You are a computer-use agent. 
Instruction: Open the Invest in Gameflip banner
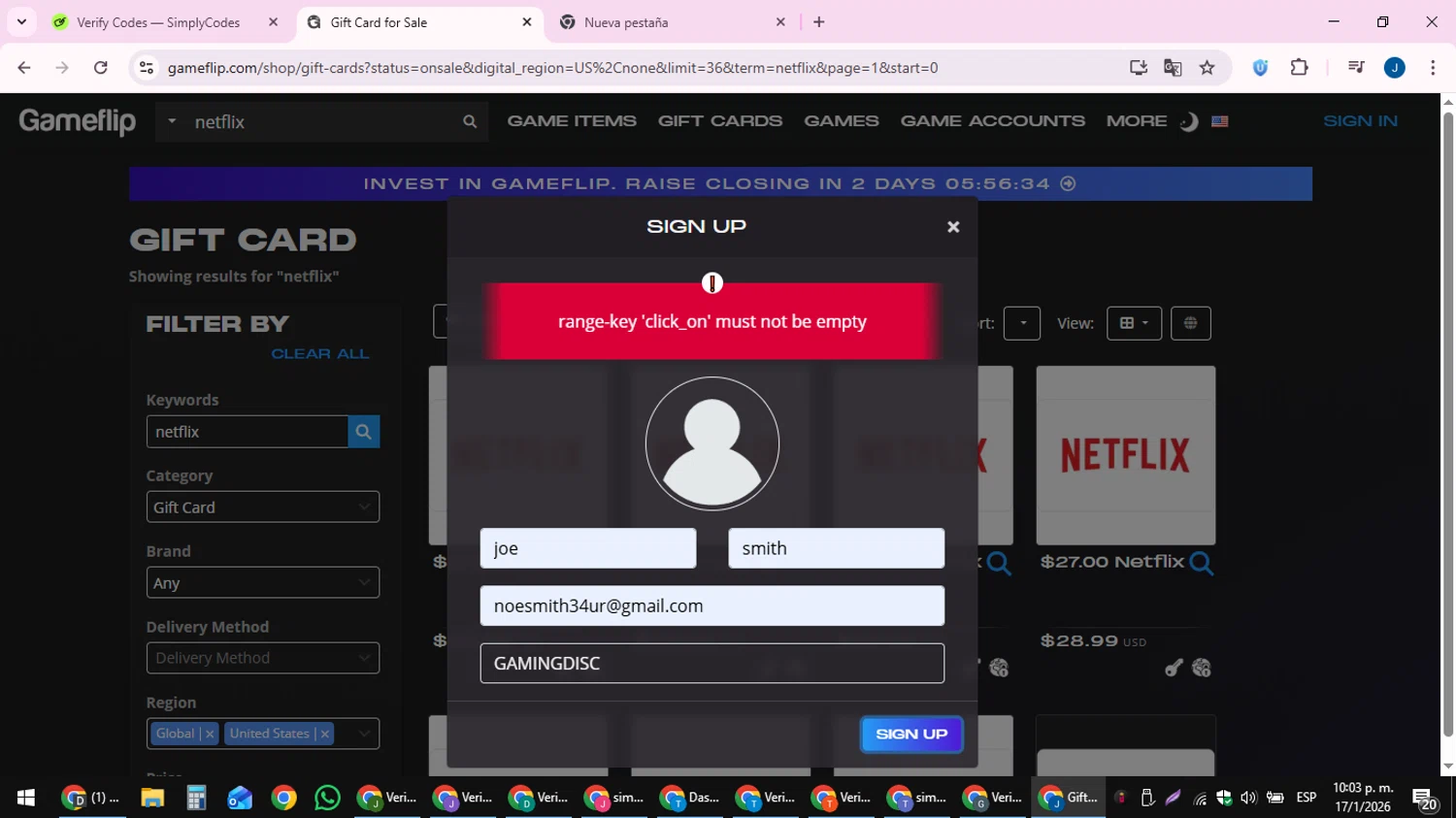pos(720,183)
